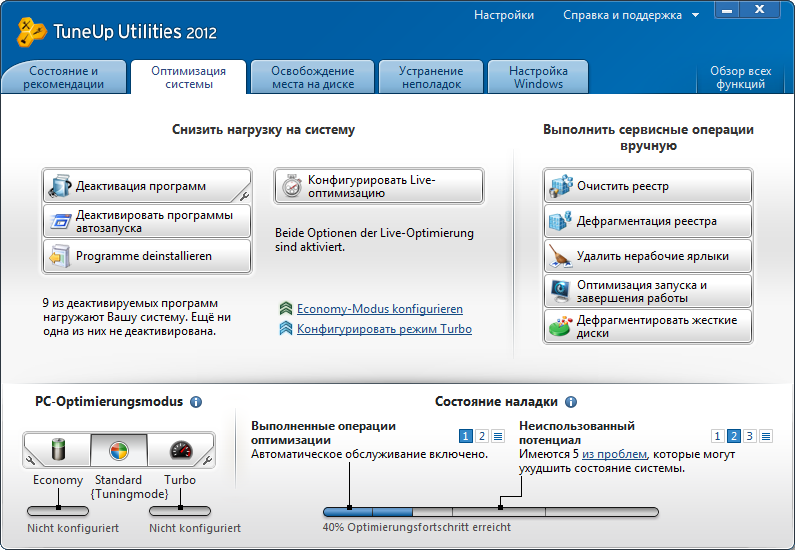795x550 pixels.
Task: Click the Справка и поддержка menu text
Action: coord(622,15)
